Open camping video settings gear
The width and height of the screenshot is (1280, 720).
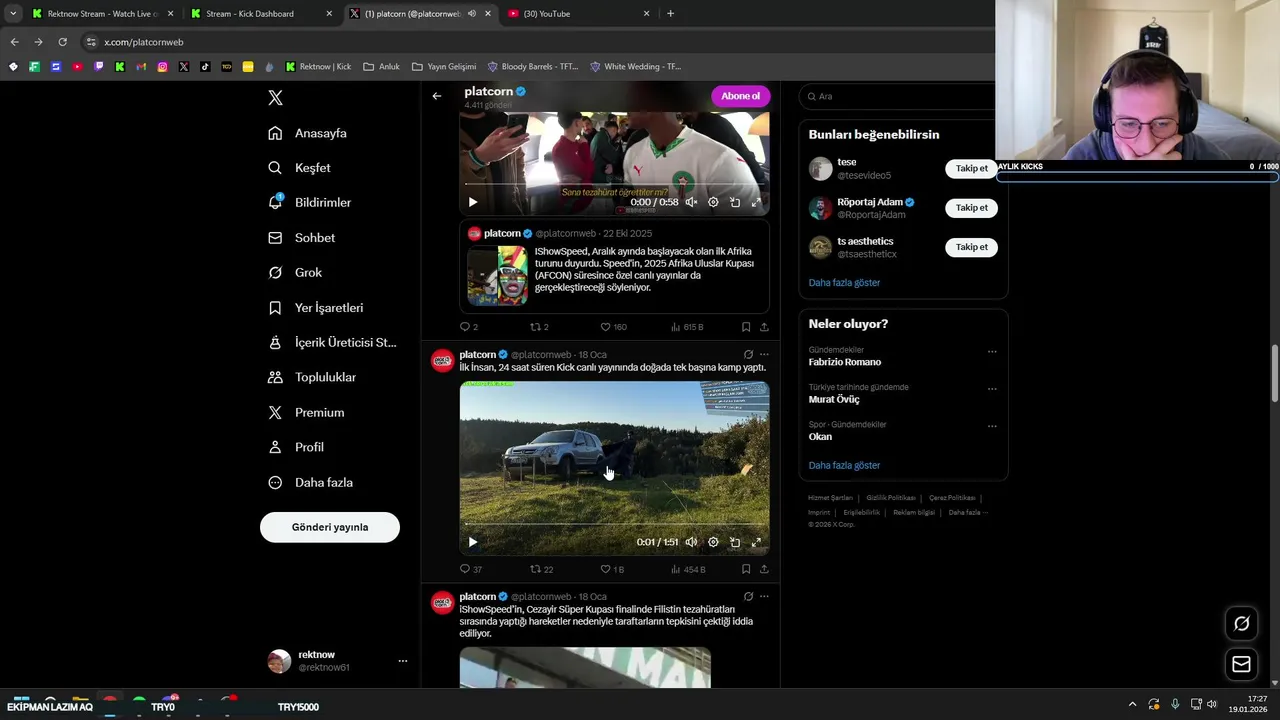(x=713, y=542)
